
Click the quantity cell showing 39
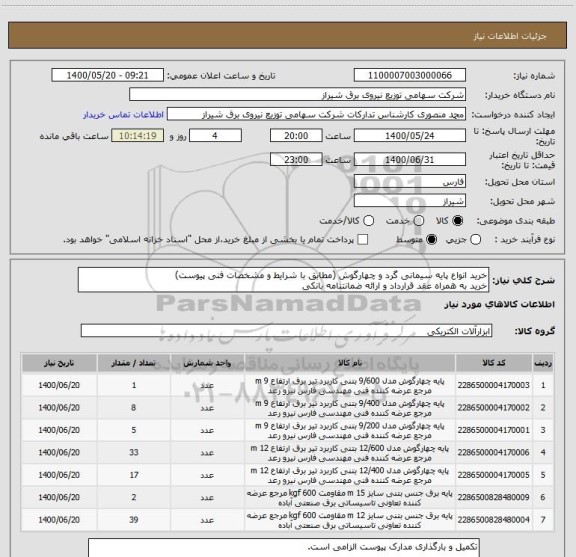point(134,520)
